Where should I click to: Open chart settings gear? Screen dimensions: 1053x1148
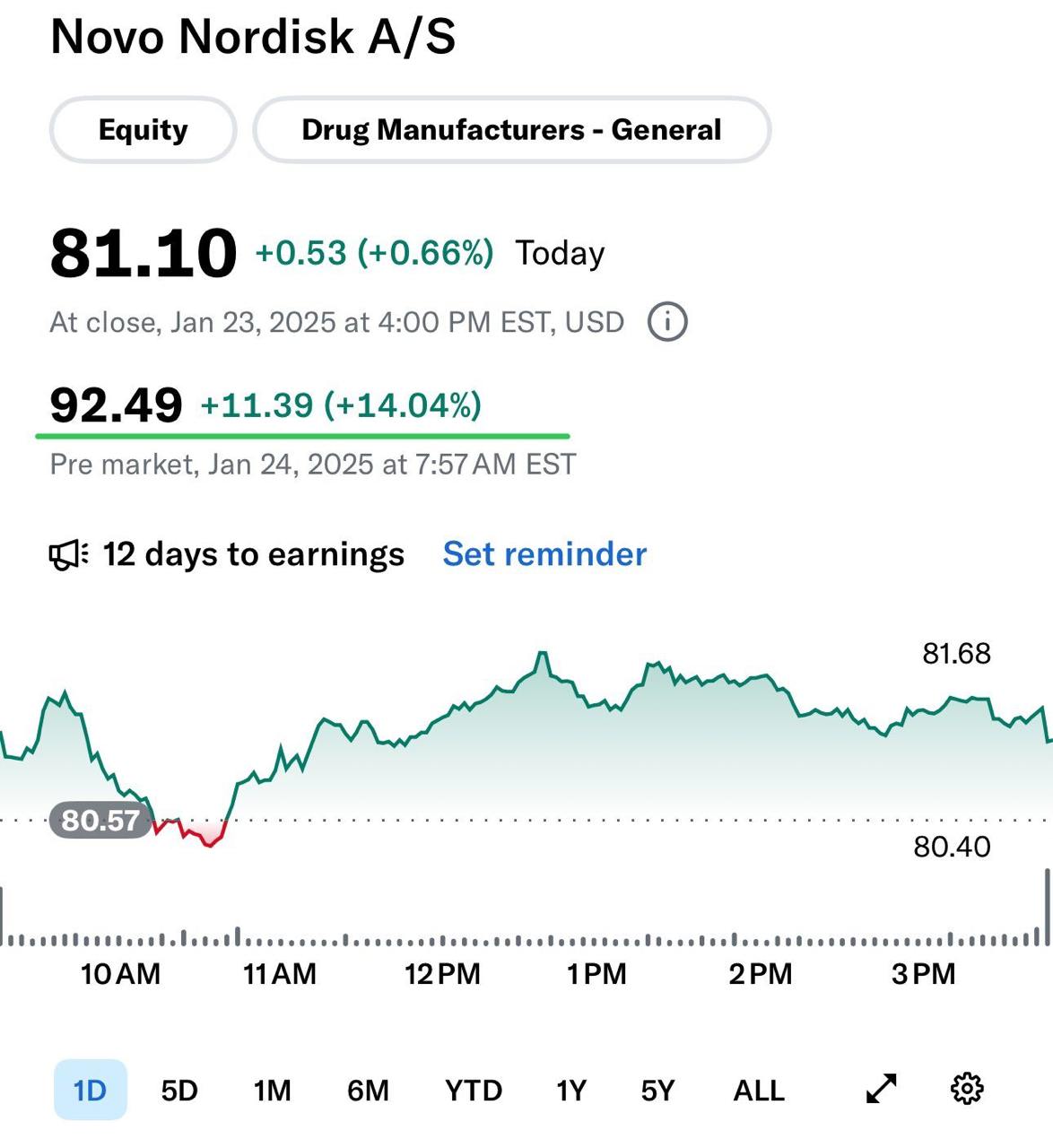pyautogui.click(x=966, y=1089)
